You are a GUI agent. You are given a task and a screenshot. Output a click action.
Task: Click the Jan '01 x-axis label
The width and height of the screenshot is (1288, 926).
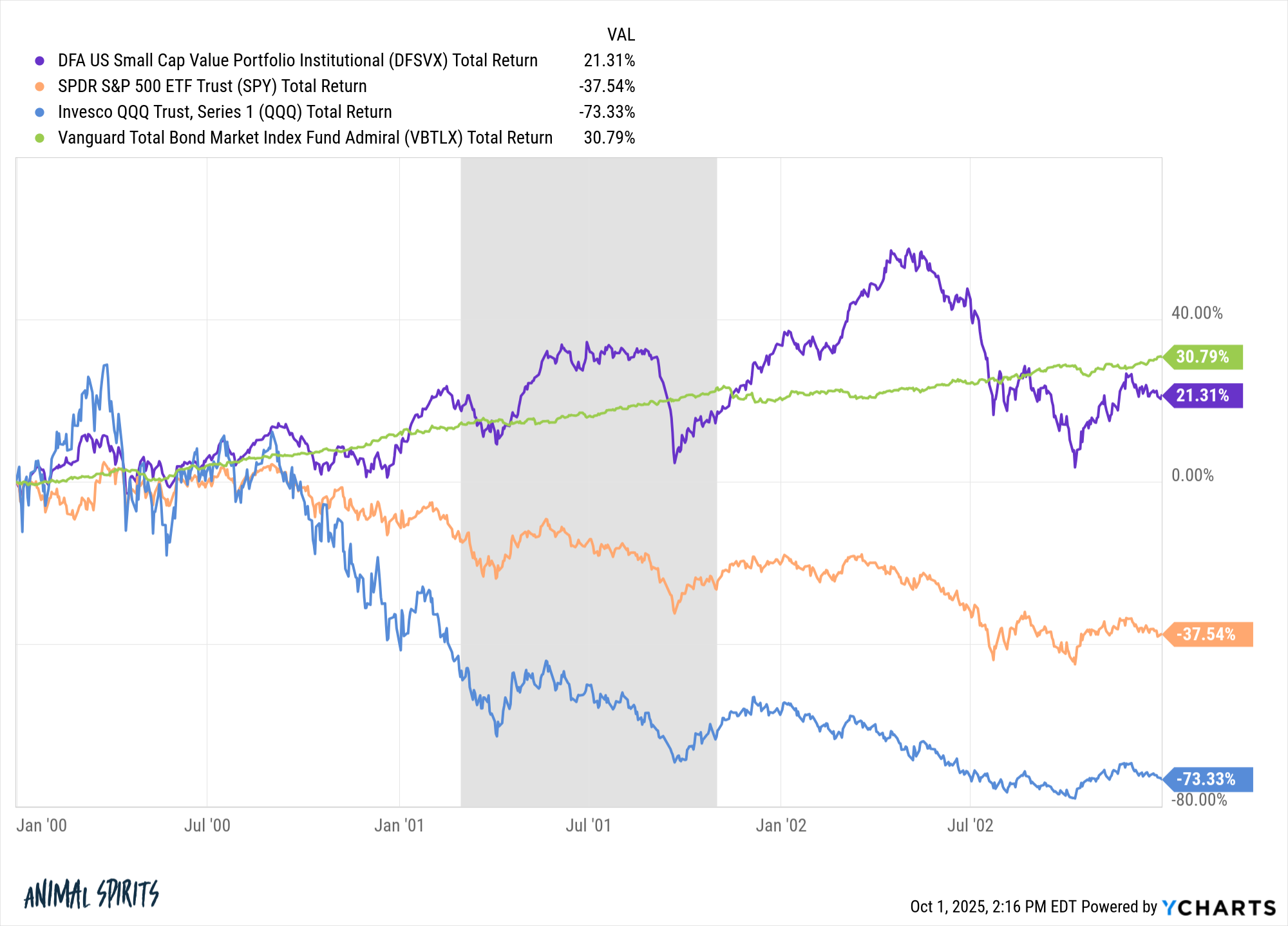(399, 826)
